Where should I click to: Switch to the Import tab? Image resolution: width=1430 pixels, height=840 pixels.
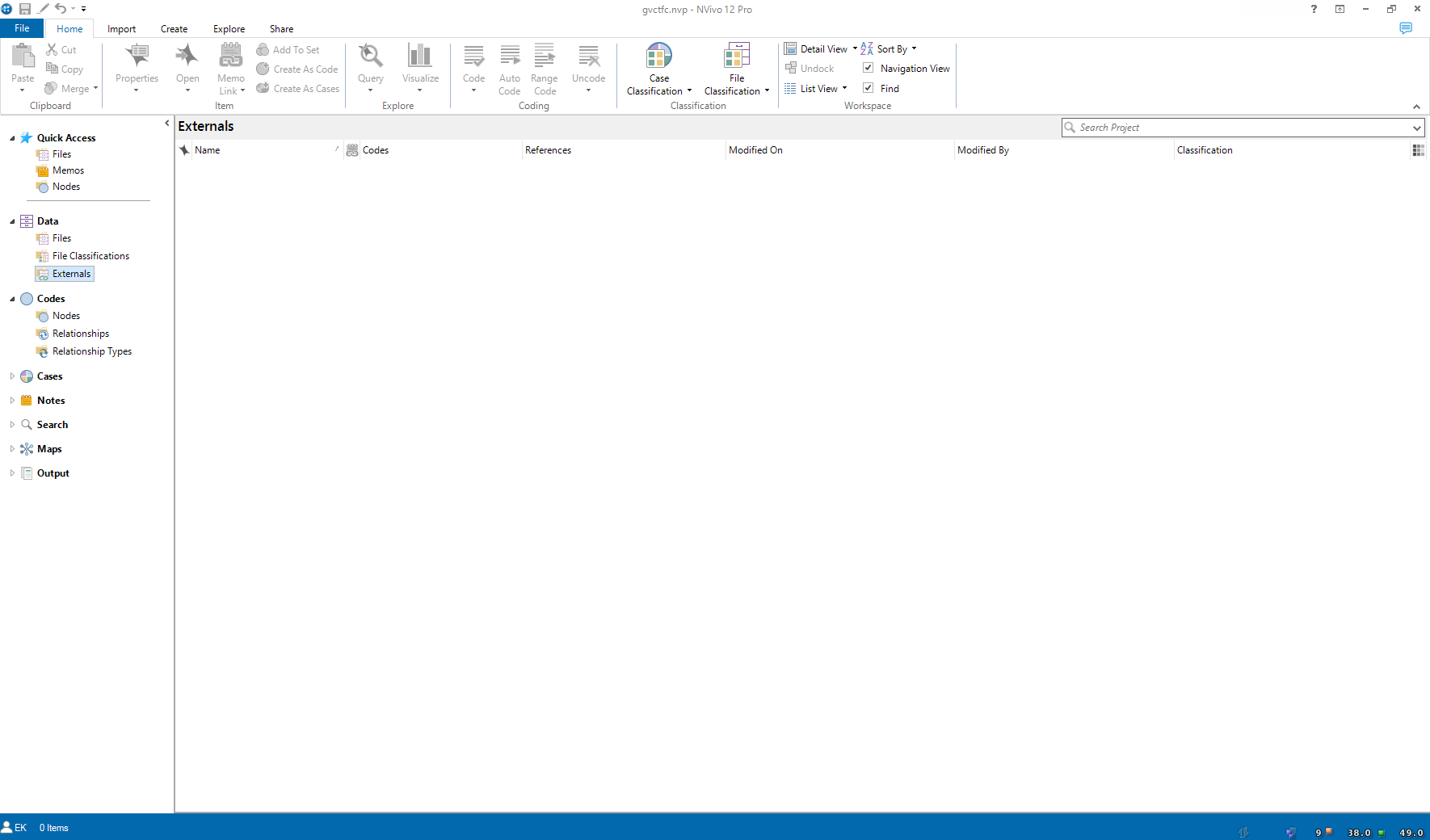[x=122, y=29]
